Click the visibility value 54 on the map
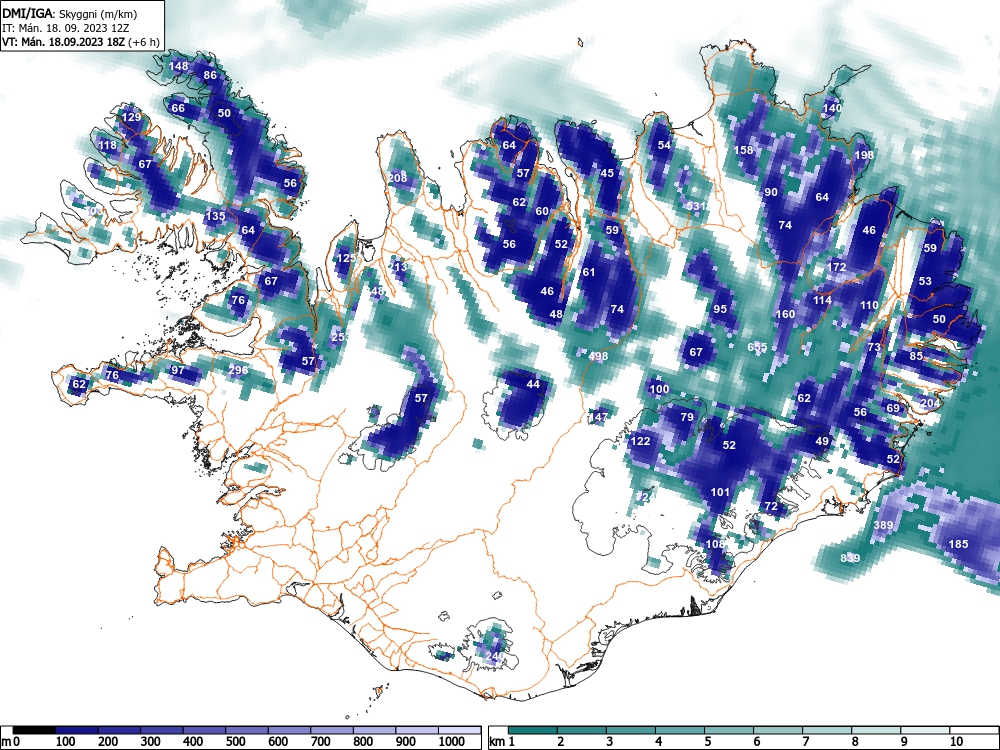Viewport: 1000px width, 750px height. tap(665, 145)
